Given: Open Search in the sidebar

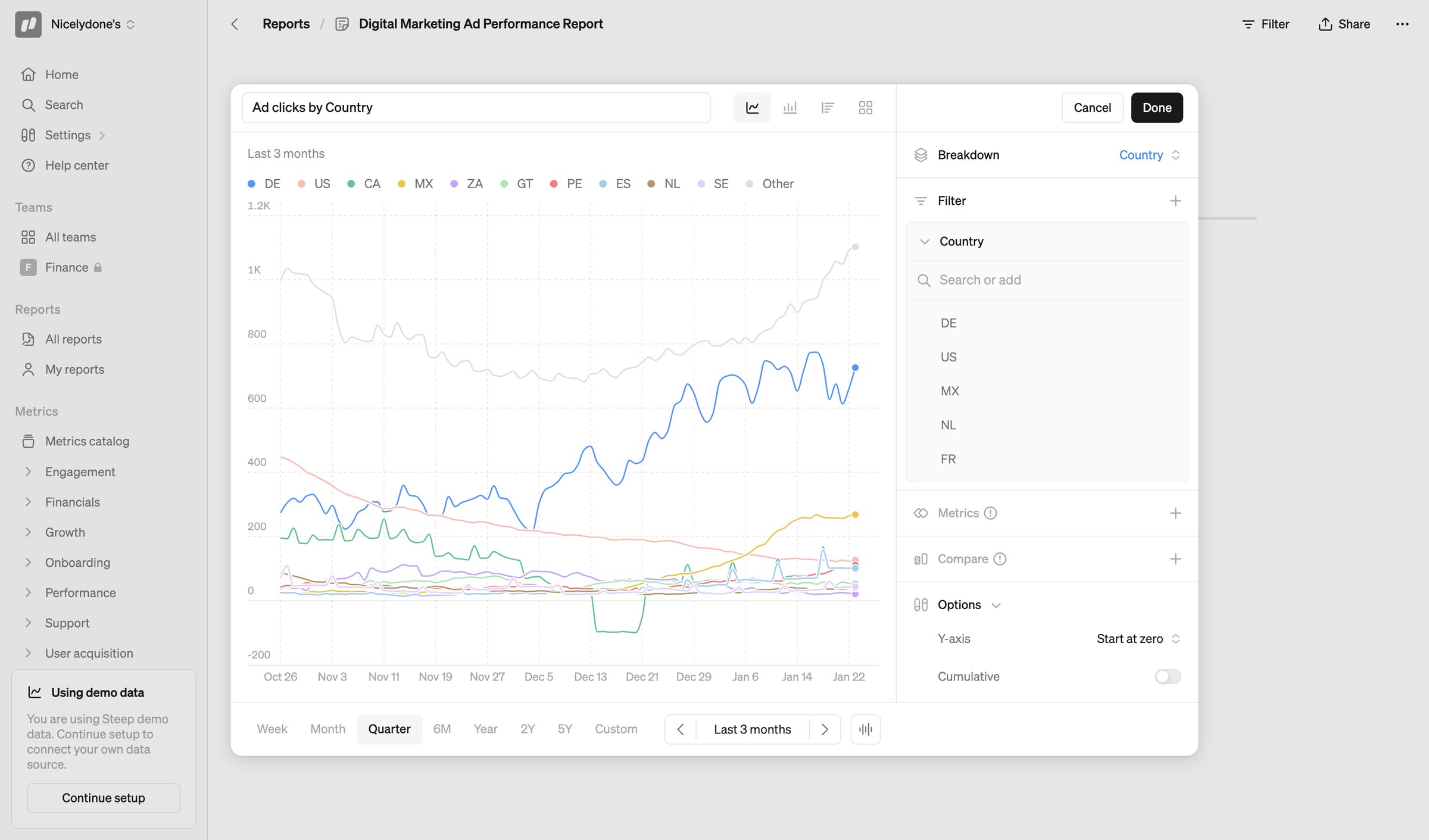Looking at the screenshot, I should (64, 105).
